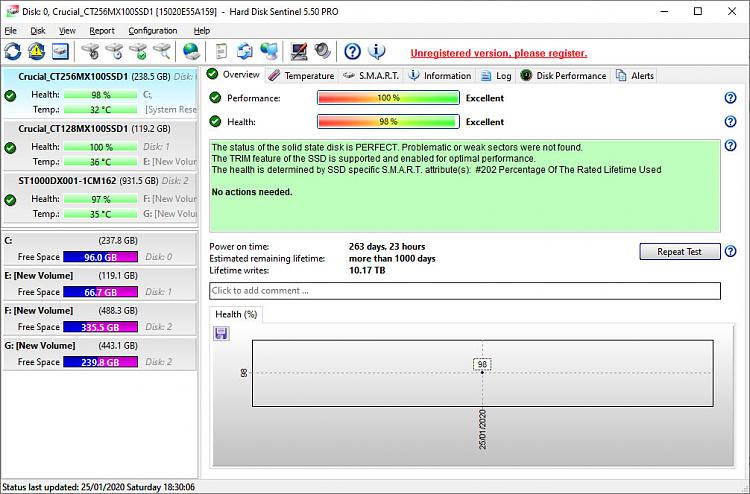This screenshot has width=750, height=494.
Task: Click the monitor display toolbar icon
Action: (298, 51)
